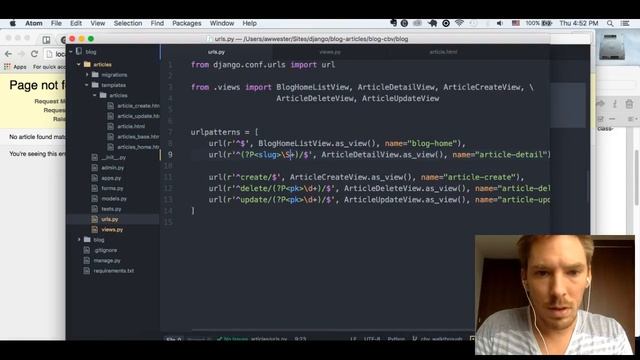Open the Selection menu
640x360 pixels.
(x=128, y=23)
